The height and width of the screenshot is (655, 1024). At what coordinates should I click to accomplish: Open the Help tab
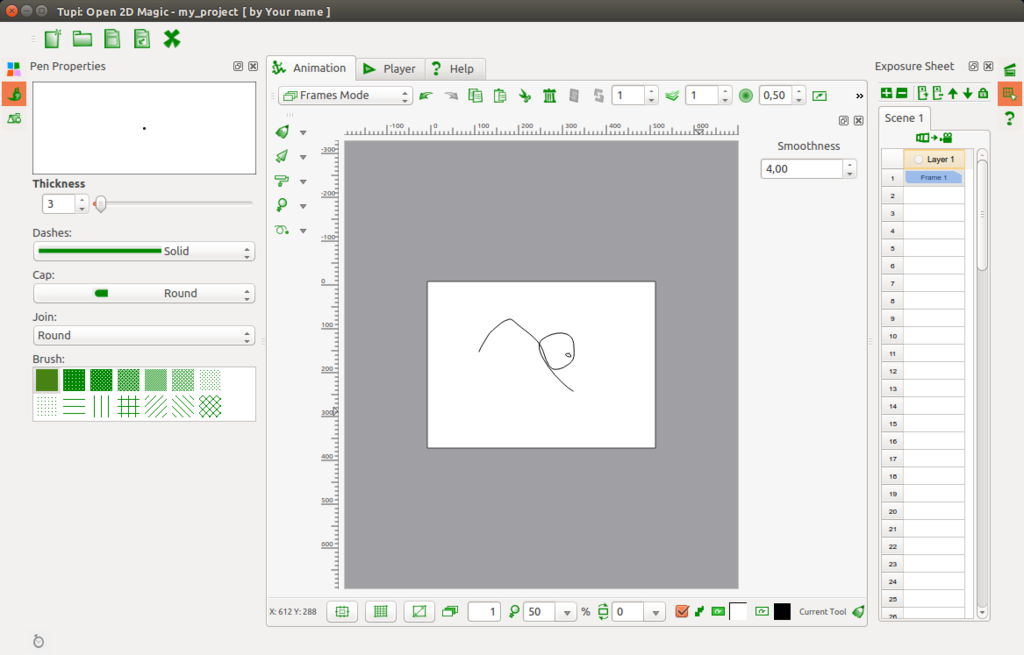tap(452, 69)
